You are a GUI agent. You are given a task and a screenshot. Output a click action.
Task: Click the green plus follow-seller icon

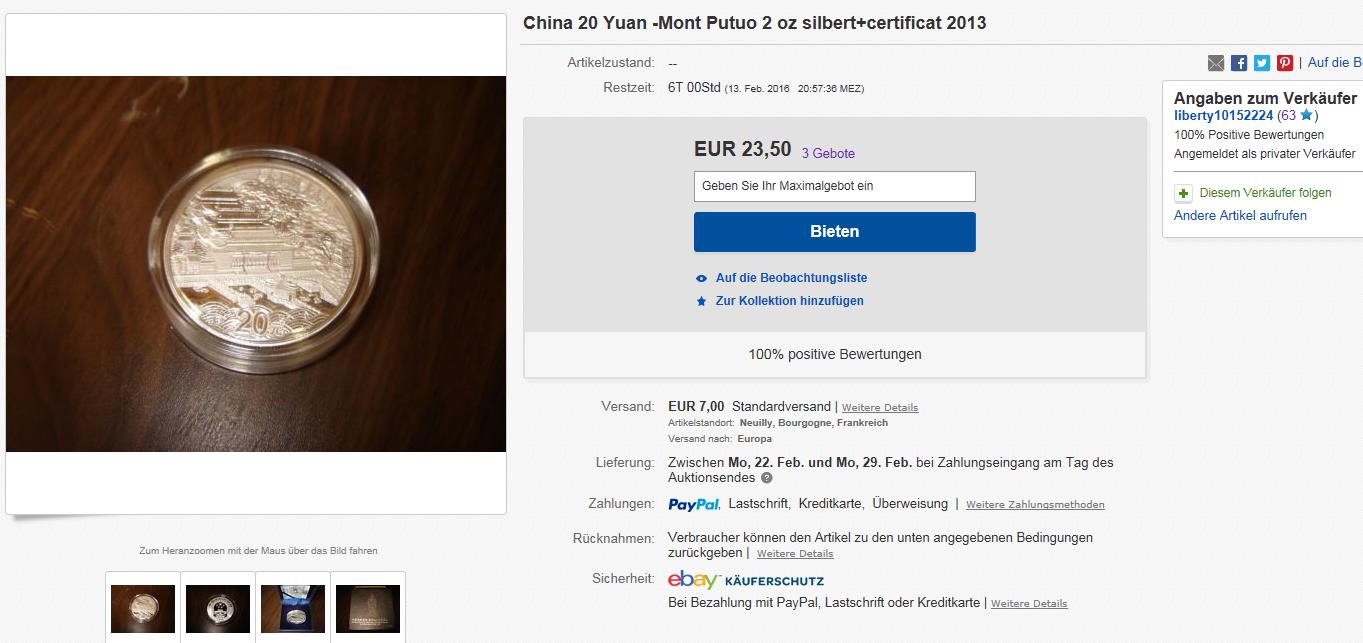pos(1183,194)
